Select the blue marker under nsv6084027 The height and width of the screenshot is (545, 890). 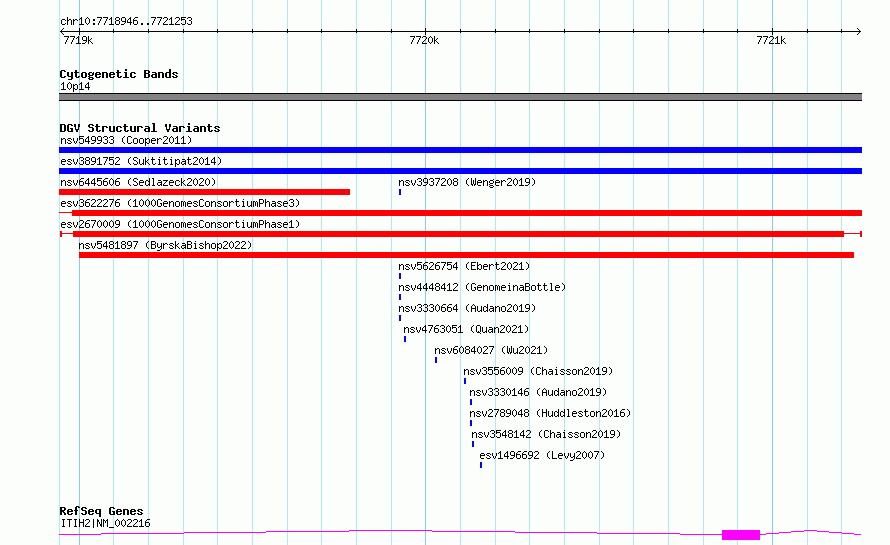[436, 360]
